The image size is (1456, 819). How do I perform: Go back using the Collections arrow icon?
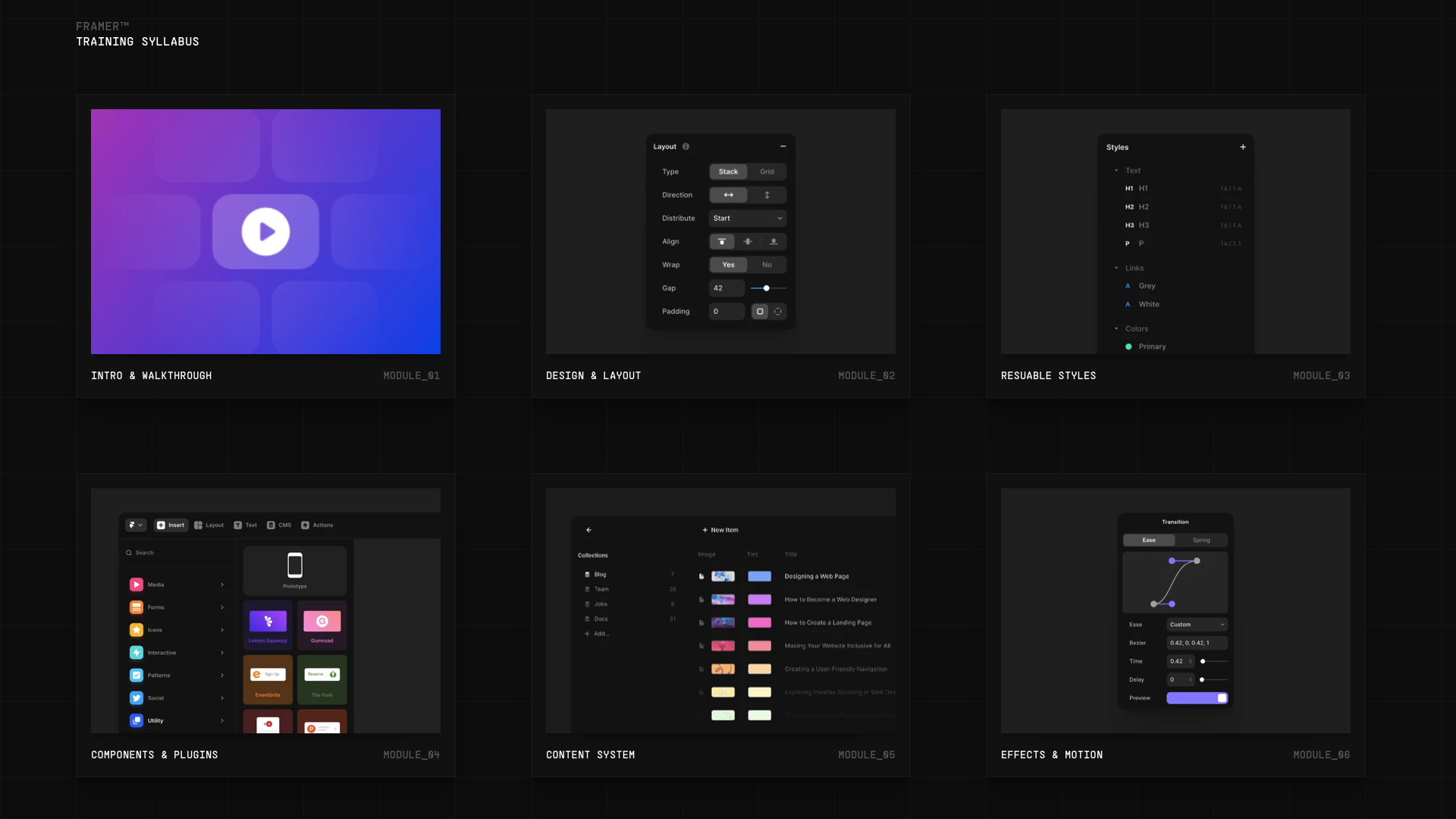coord(588,530)
